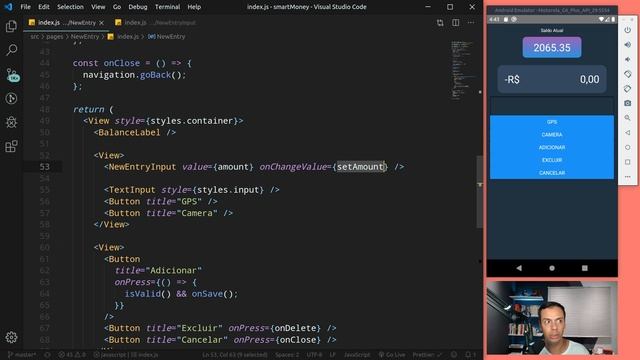
Task: Tap the ADICIONAR button in the app
Action: (x=552, y=147)
